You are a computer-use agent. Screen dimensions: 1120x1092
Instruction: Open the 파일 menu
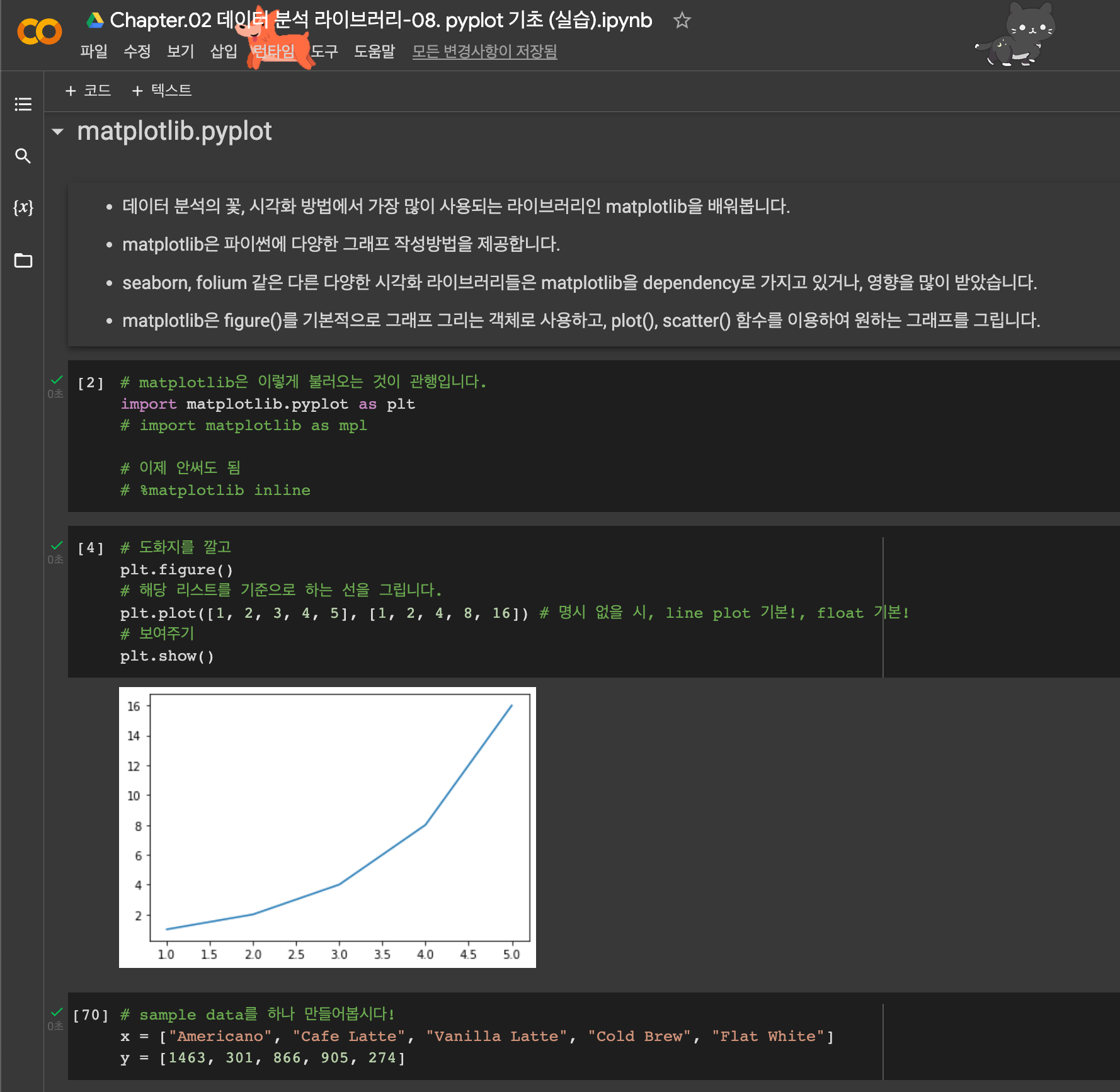(94, 51)
